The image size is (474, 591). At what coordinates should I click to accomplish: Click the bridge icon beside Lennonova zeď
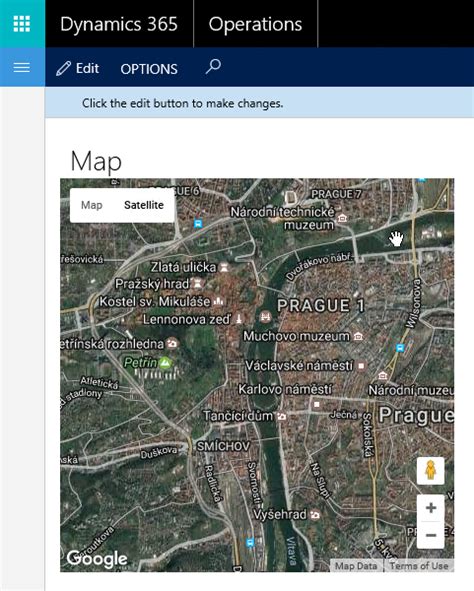266,316
